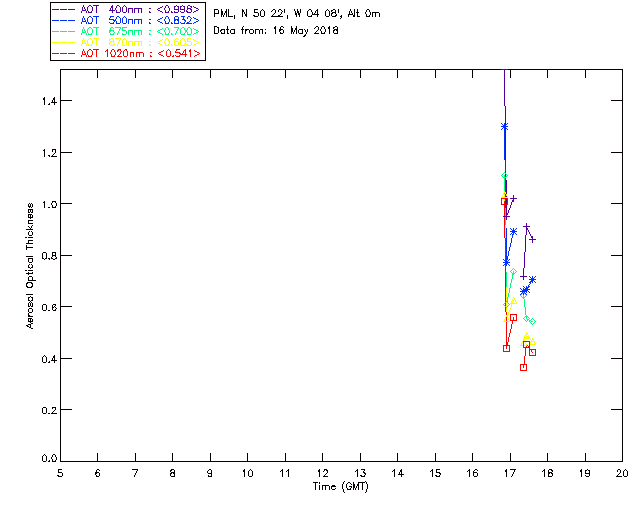Viewport: 640px width, 512px height.
Task: Click the x-axis tick label 10
Action: (247, 473)
